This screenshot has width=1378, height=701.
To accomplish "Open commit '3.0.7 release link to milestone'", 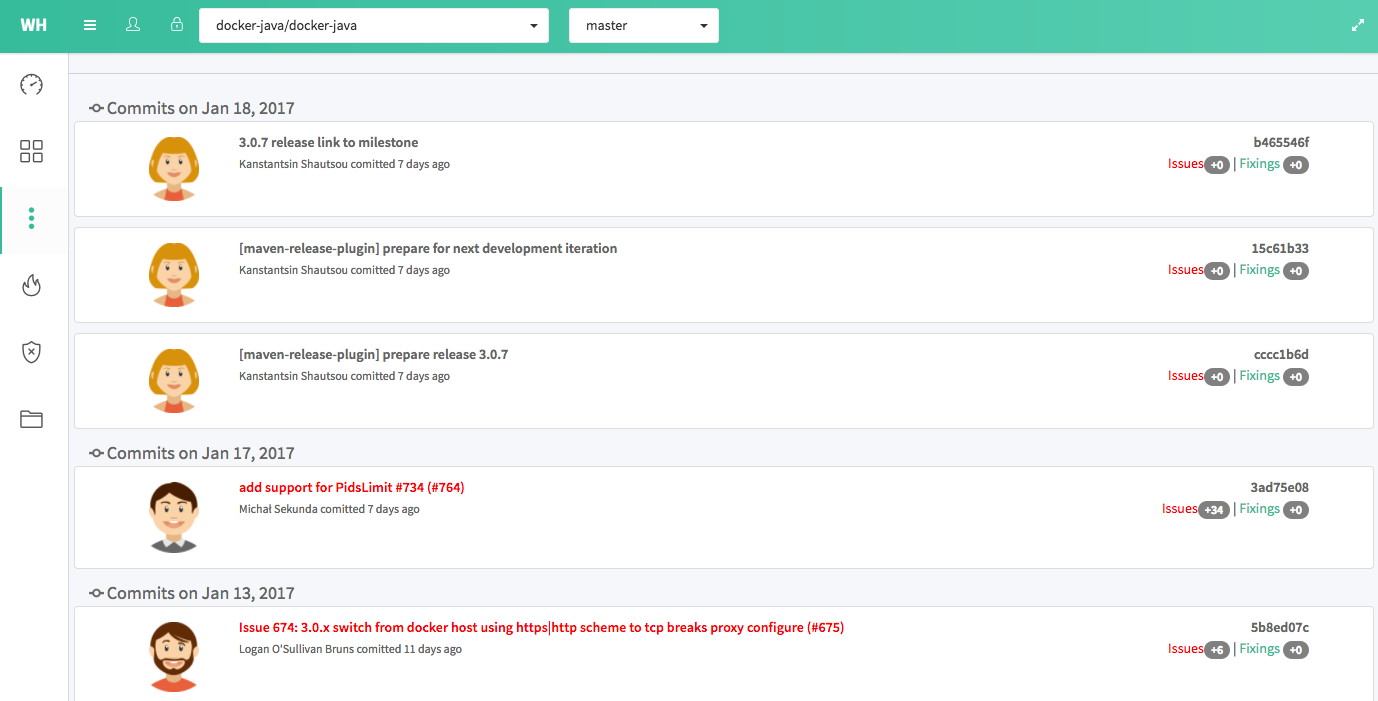I will [328, 143].
